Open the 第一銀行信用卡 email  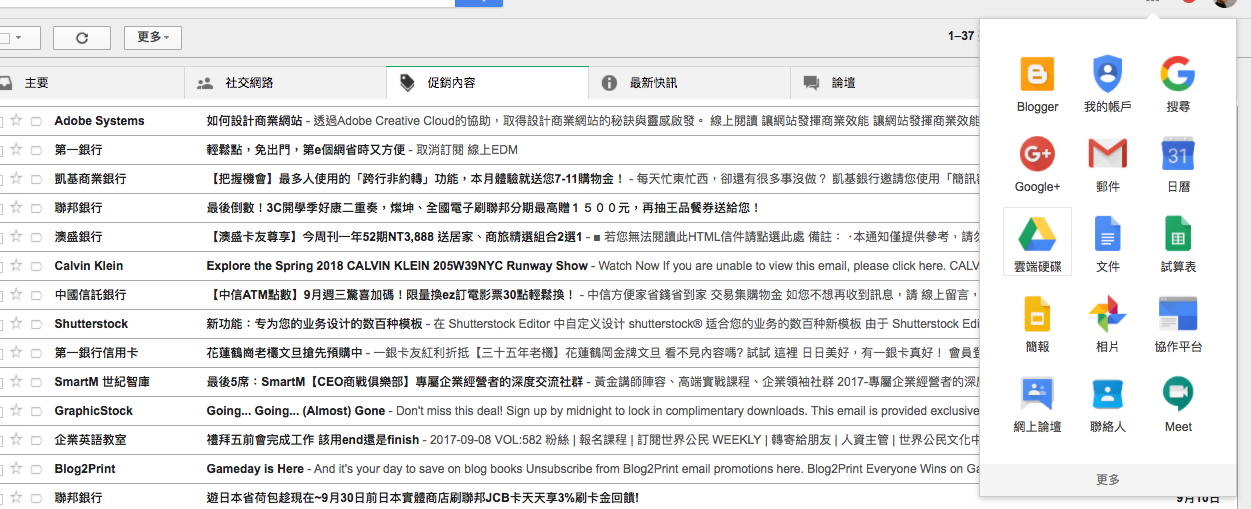(x=490, y=353)
